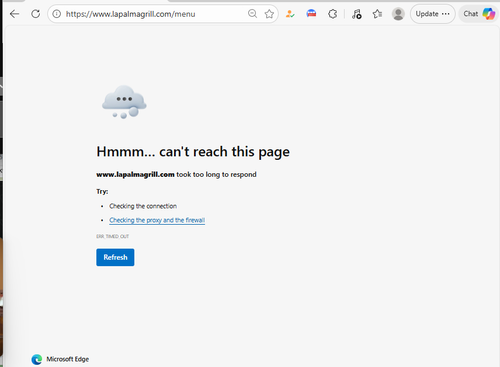Click the thinking cloud illustration
The width and height of the screenshot is (500, 367).
coord(124,102)
